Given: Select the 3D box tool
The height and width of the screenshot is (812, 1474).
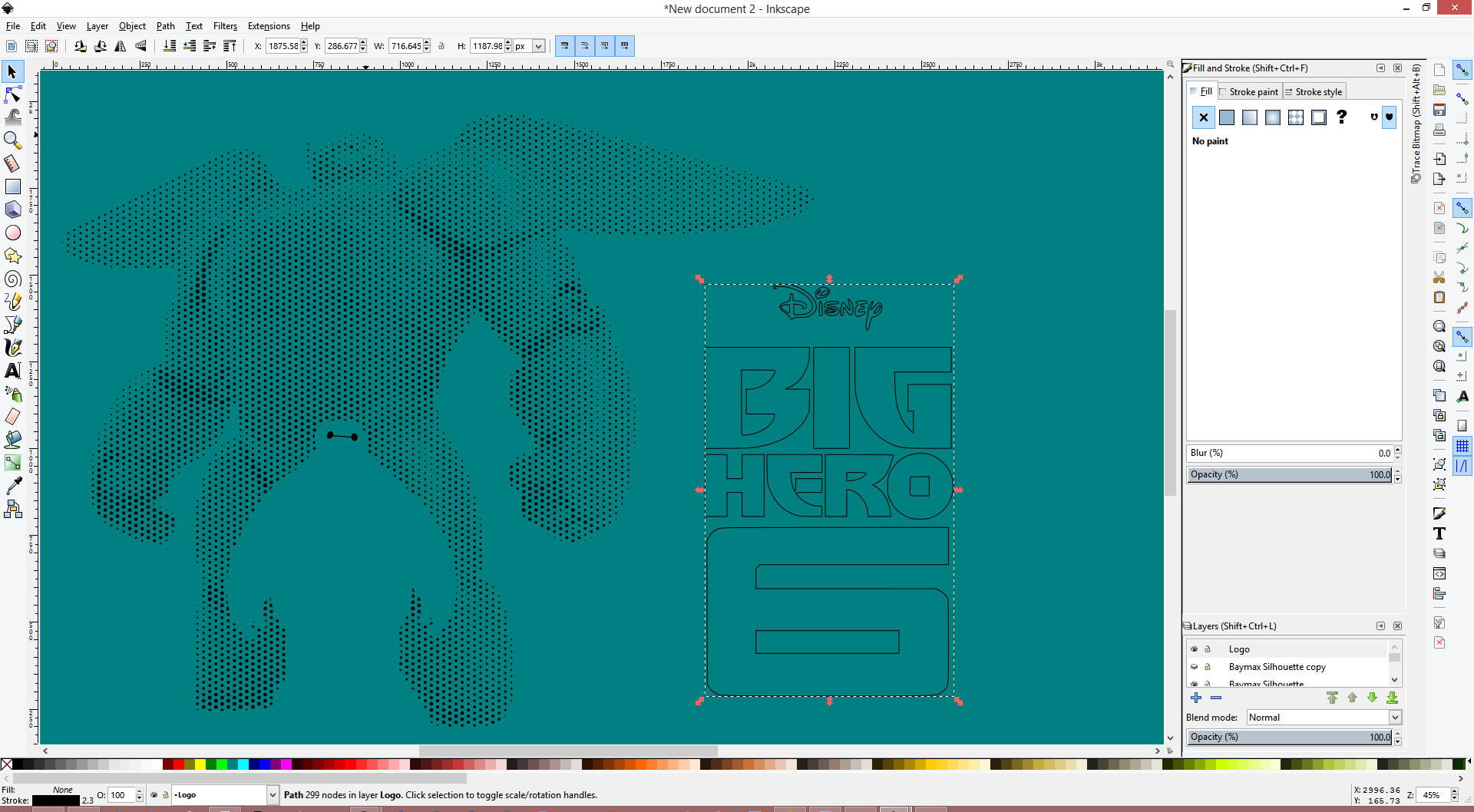Looking at the screenshot, I should click(x=12, y=210).
